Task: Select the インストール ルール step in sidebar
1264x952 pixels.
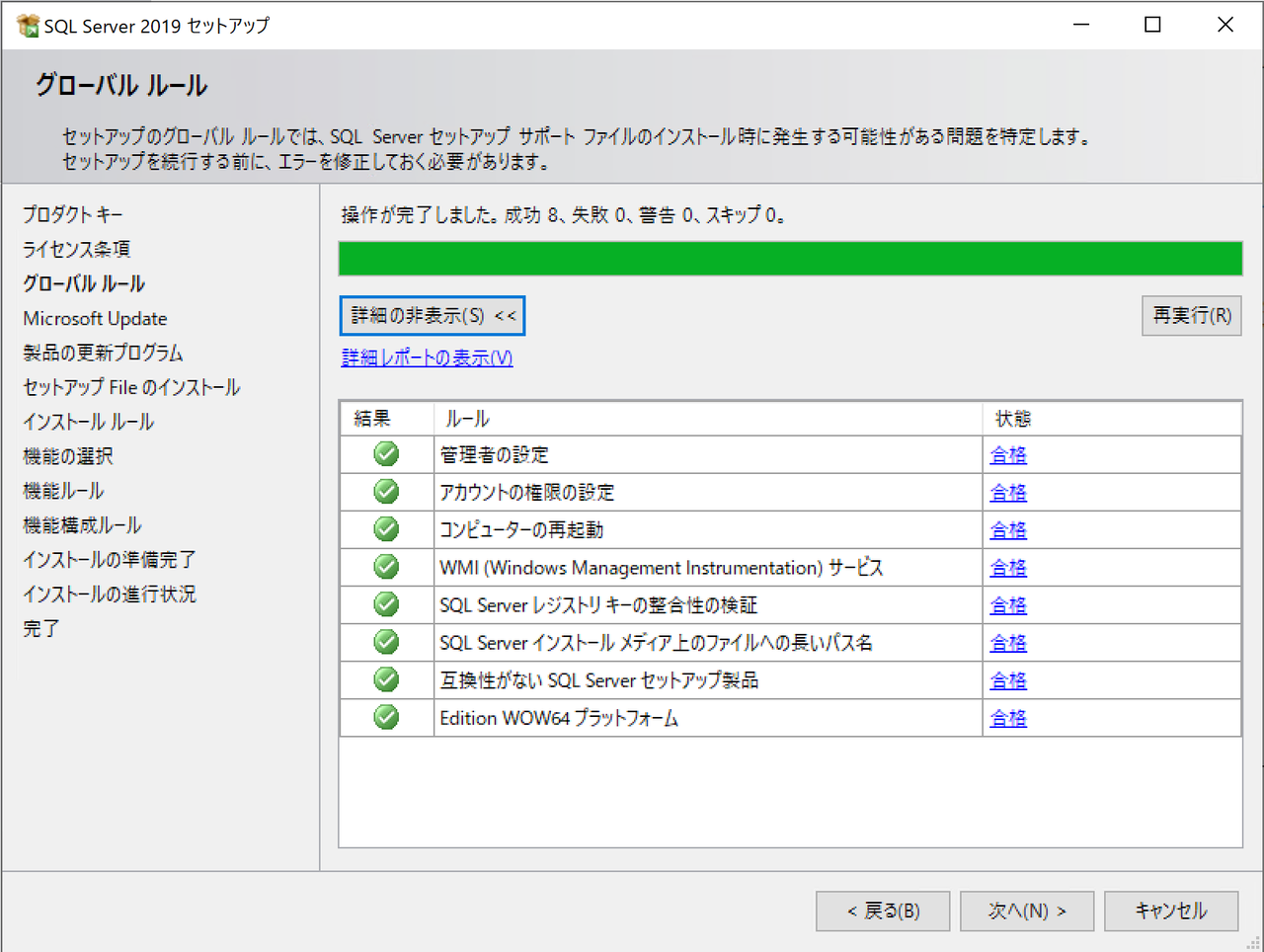Action: click(88, 422)
